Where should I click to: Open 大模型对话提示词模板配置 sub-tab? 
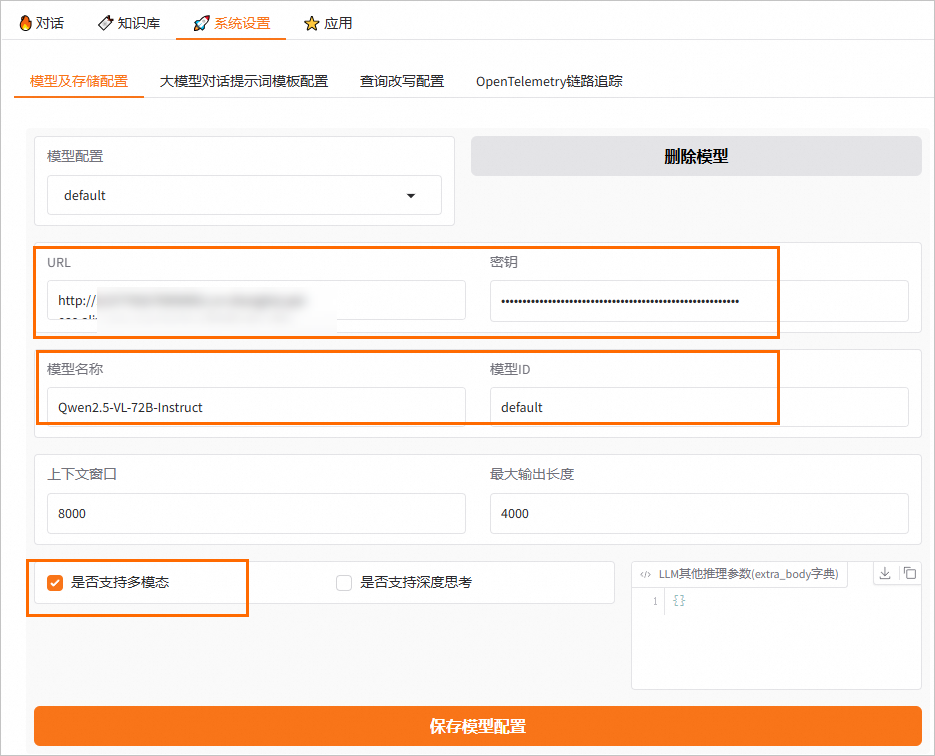244,81
